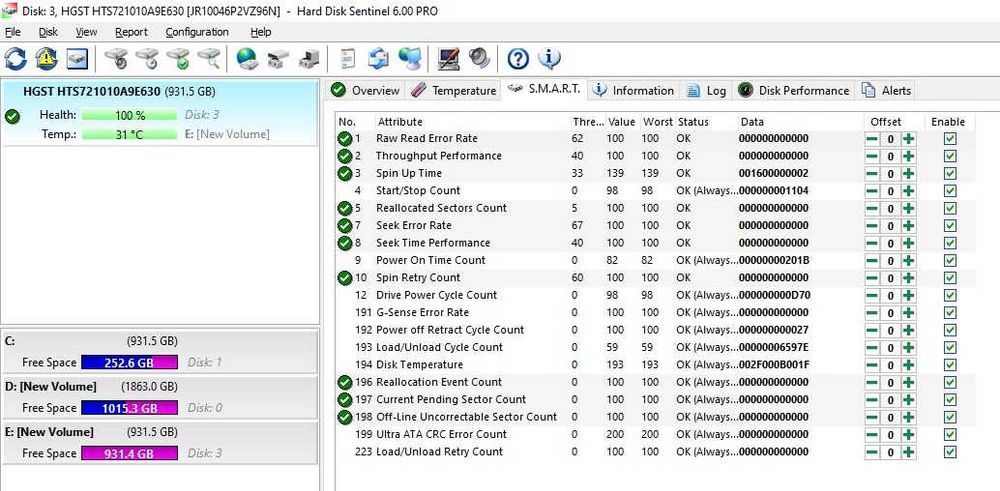
Task: Toggle Enable checkbox for Spin Up Time
Action: tap(950, 173)
